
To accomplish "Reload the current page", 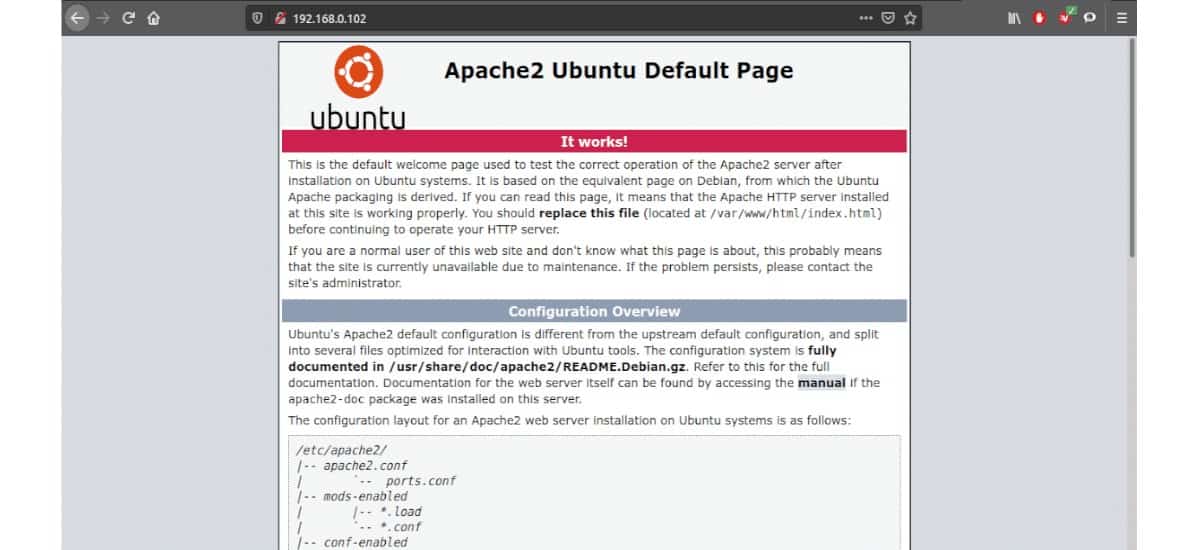I will coord(129,17).
